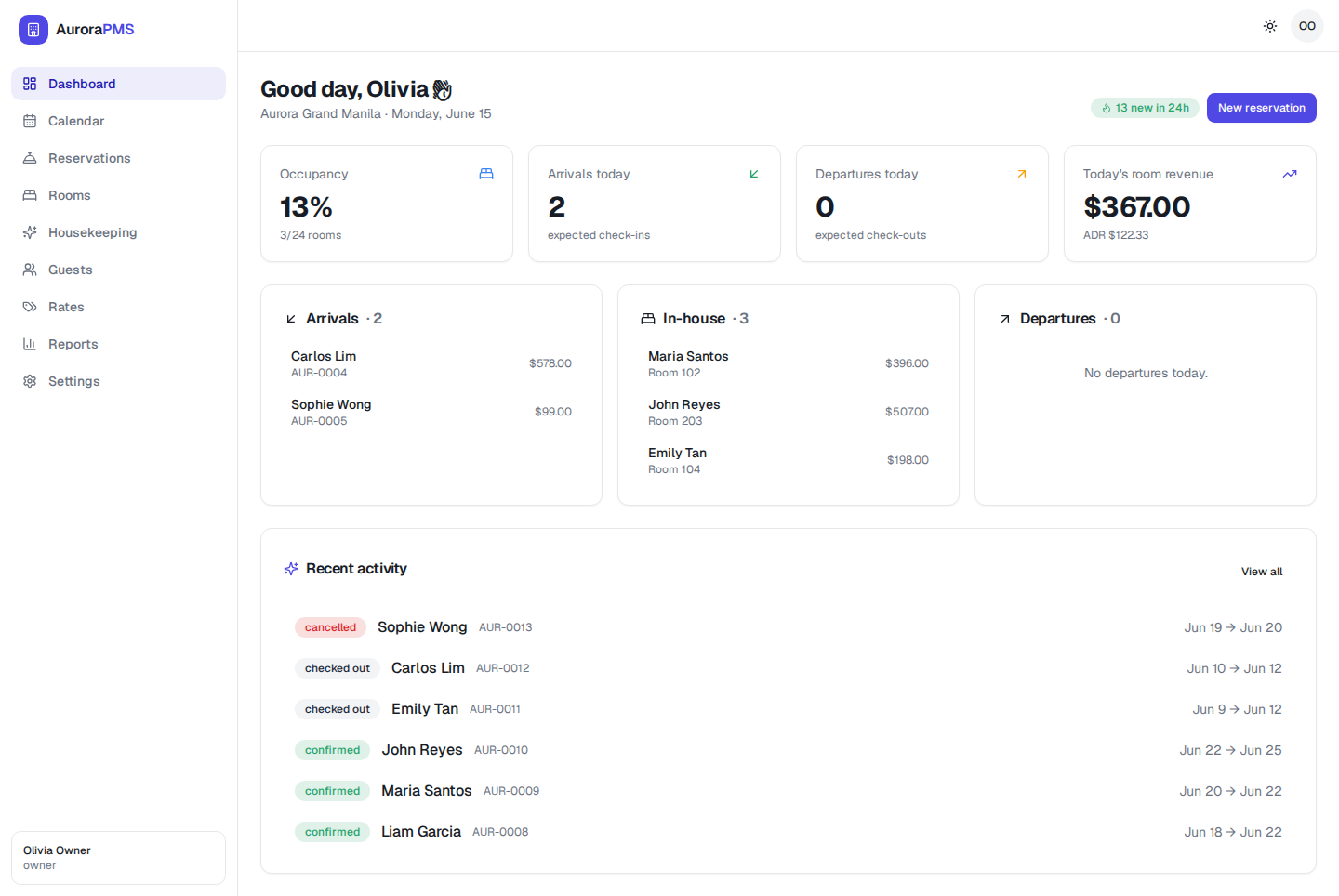Open the Dashboard menu item
This screenshot has height=896, width=1339.
coord(118,84)
